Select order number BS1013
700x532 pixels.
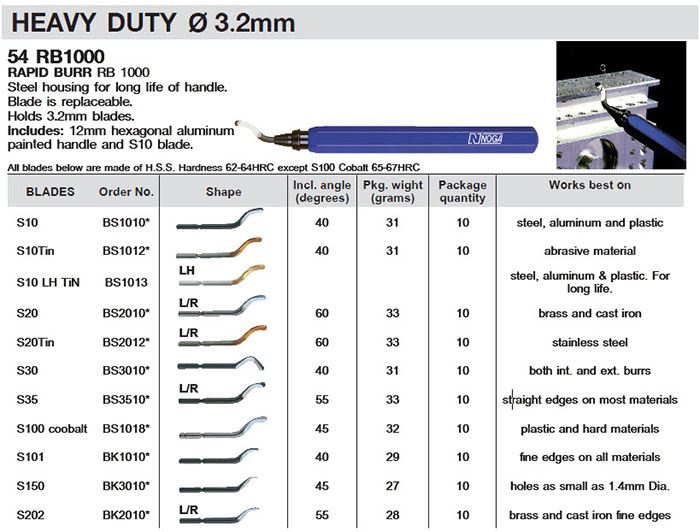(x=126, y=282)
